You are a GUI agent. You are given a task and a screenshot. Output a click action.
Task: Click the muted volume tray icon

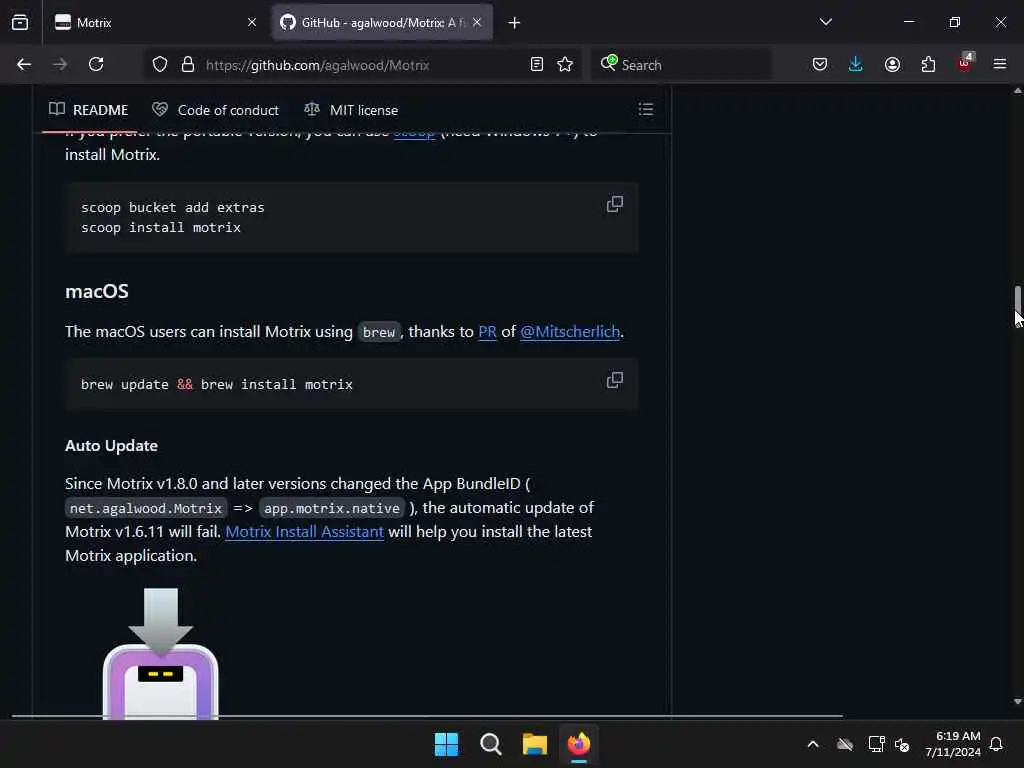coord(902,744)
